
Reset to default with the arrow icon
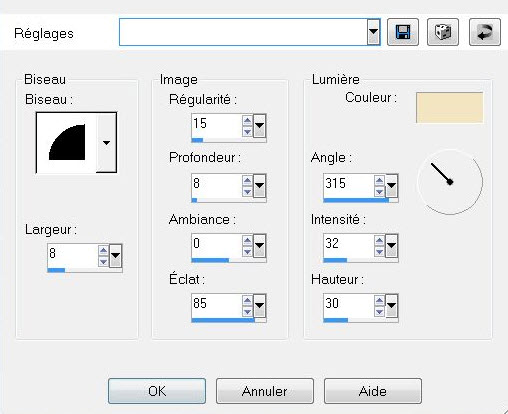pos(485,32)
